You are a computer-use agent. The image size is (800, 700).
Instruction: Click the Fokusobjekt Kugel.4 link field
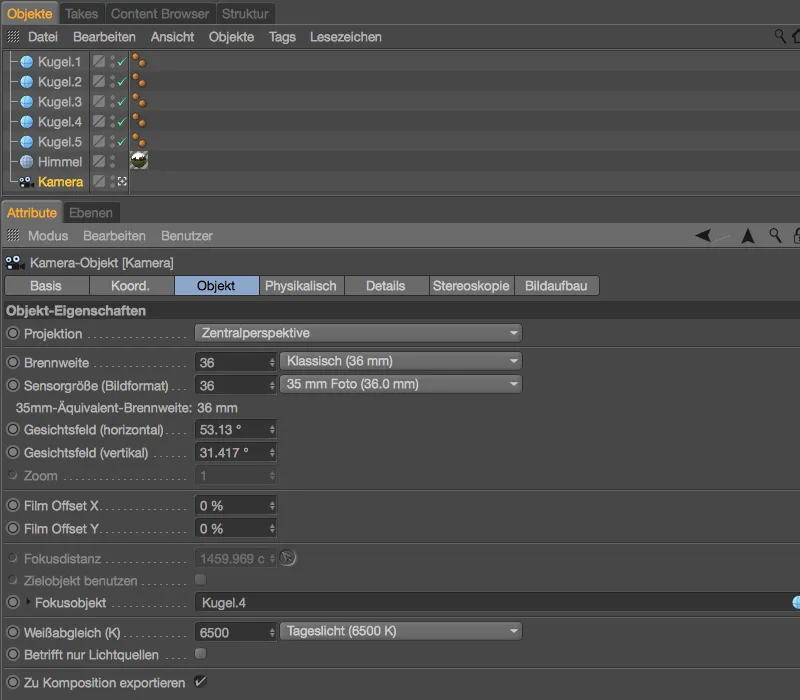click(x=493, y=603)
